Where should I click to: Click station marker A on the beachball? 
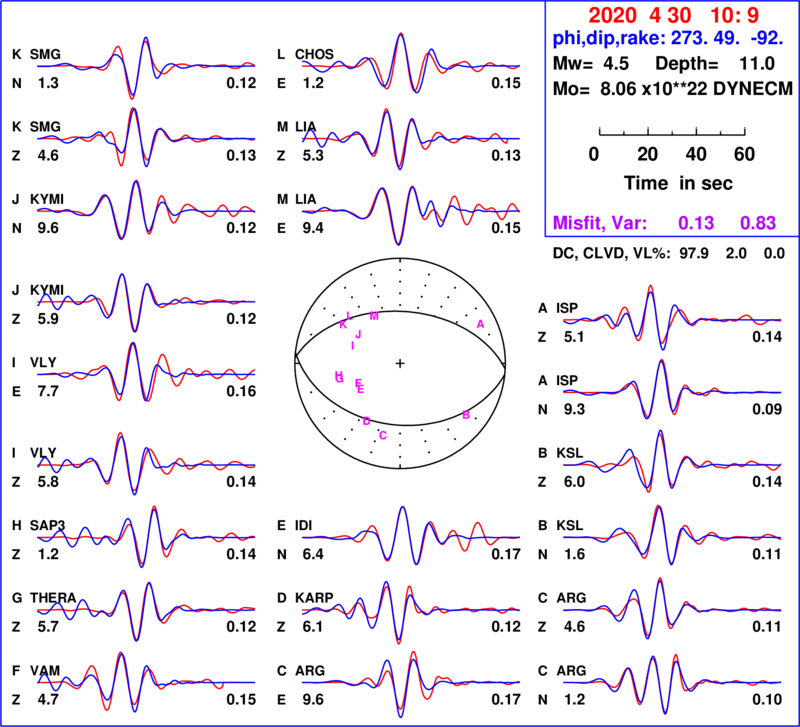(480, 324)
